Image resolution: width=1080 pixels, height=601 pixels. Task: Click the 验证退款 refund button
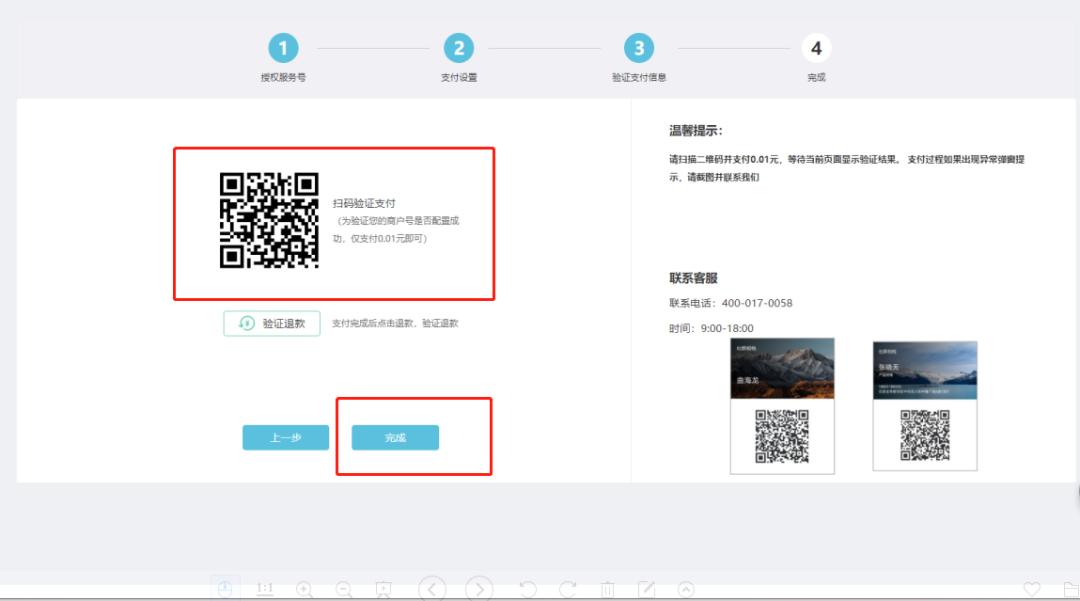[x=271, y=324]
